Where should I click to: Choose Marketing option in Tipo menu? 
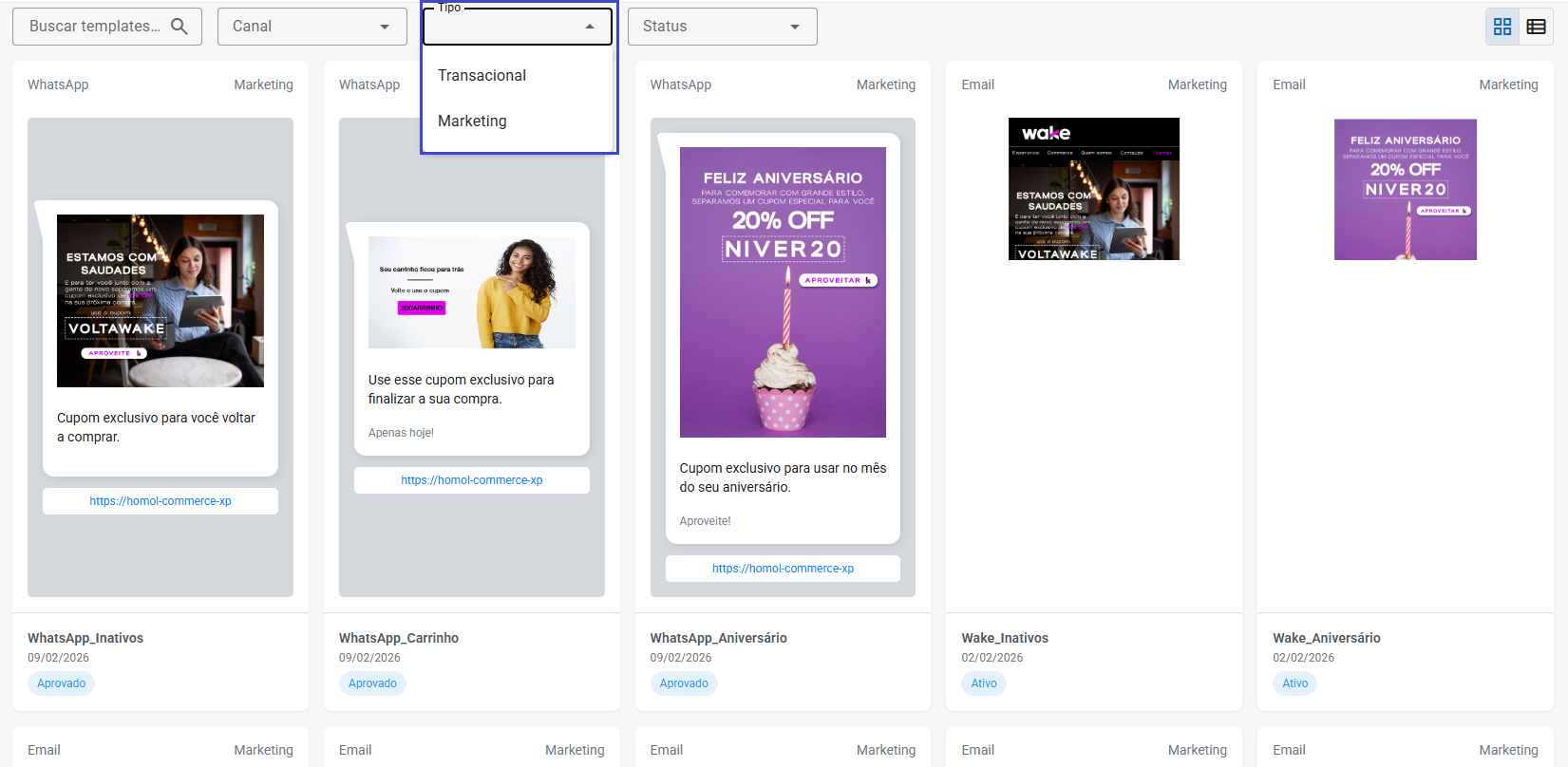(472, 122)
